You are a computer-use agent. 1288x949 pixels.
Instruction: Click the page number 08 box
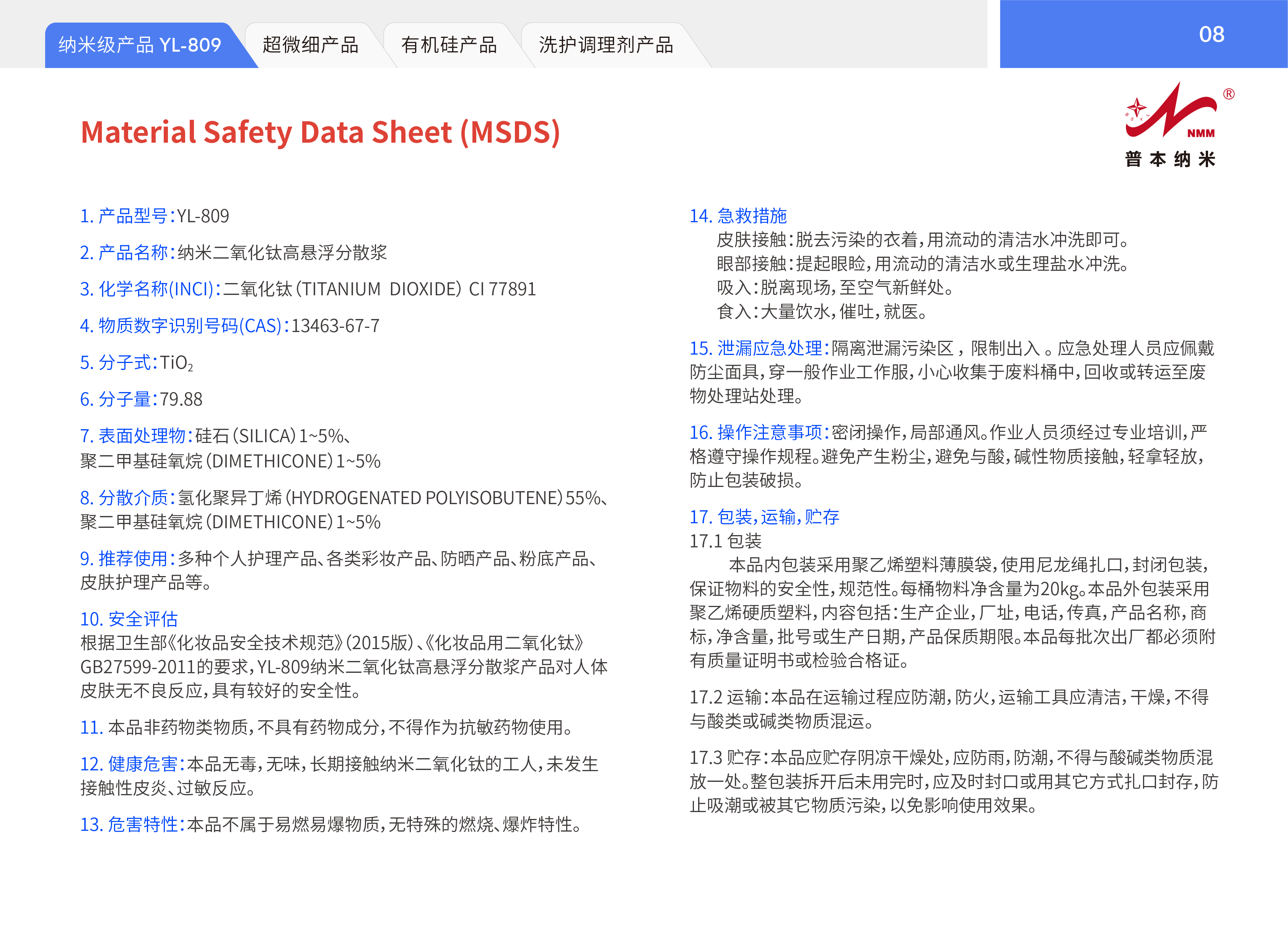[1211, 34]
